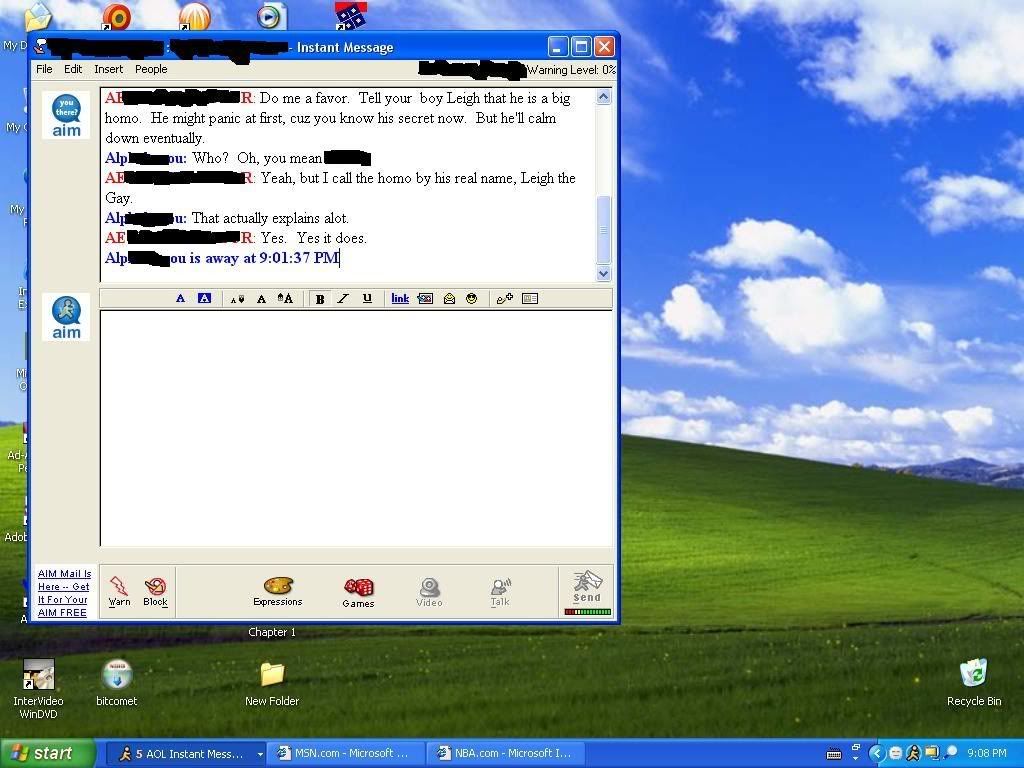1024x768 pixels.
Task: Open the People menu
Action: [151, 69]
